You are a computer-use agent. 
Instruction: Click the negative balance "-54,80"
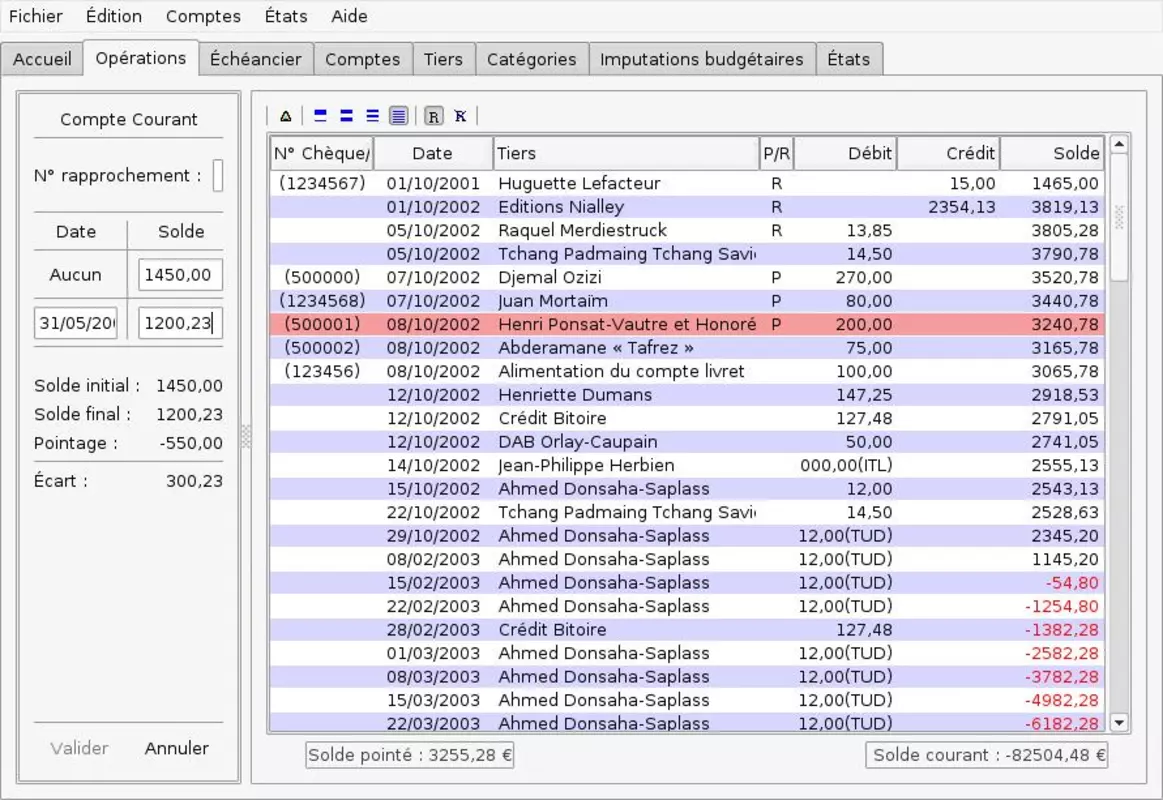(1073, 583)
